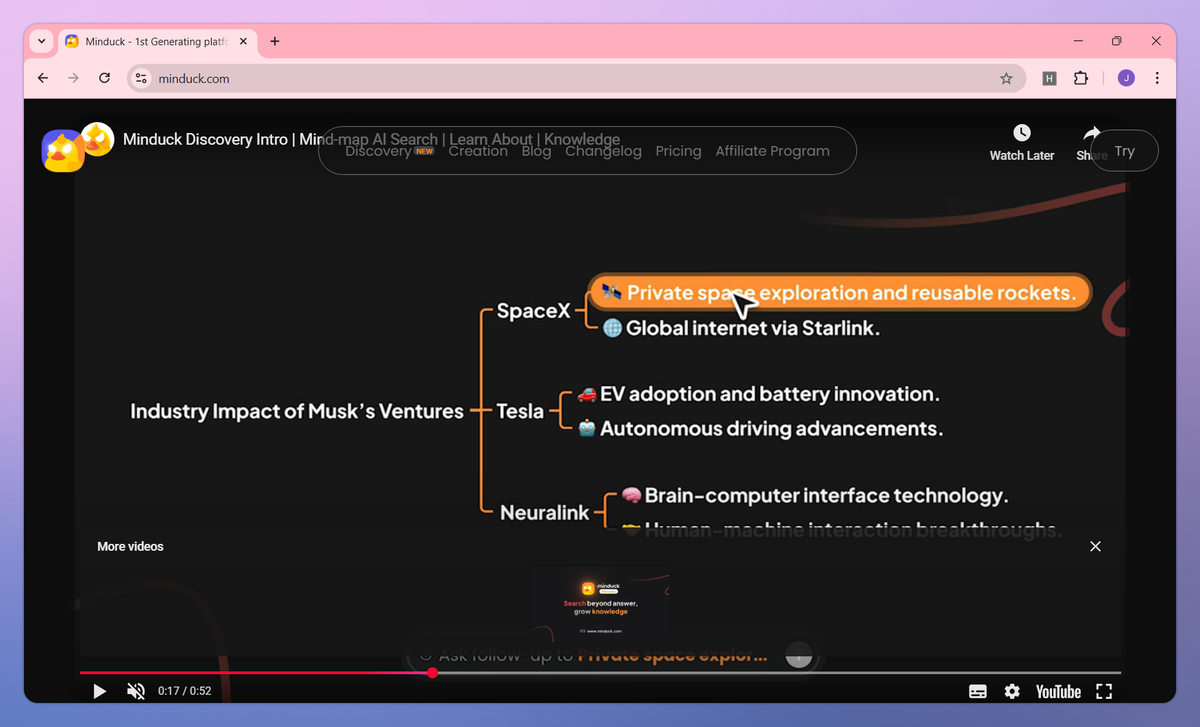Close the Minduck tab
Image resolution: width=1200 pixels, height=727 pixels.
pyautogui.click(x=243, y=41)
